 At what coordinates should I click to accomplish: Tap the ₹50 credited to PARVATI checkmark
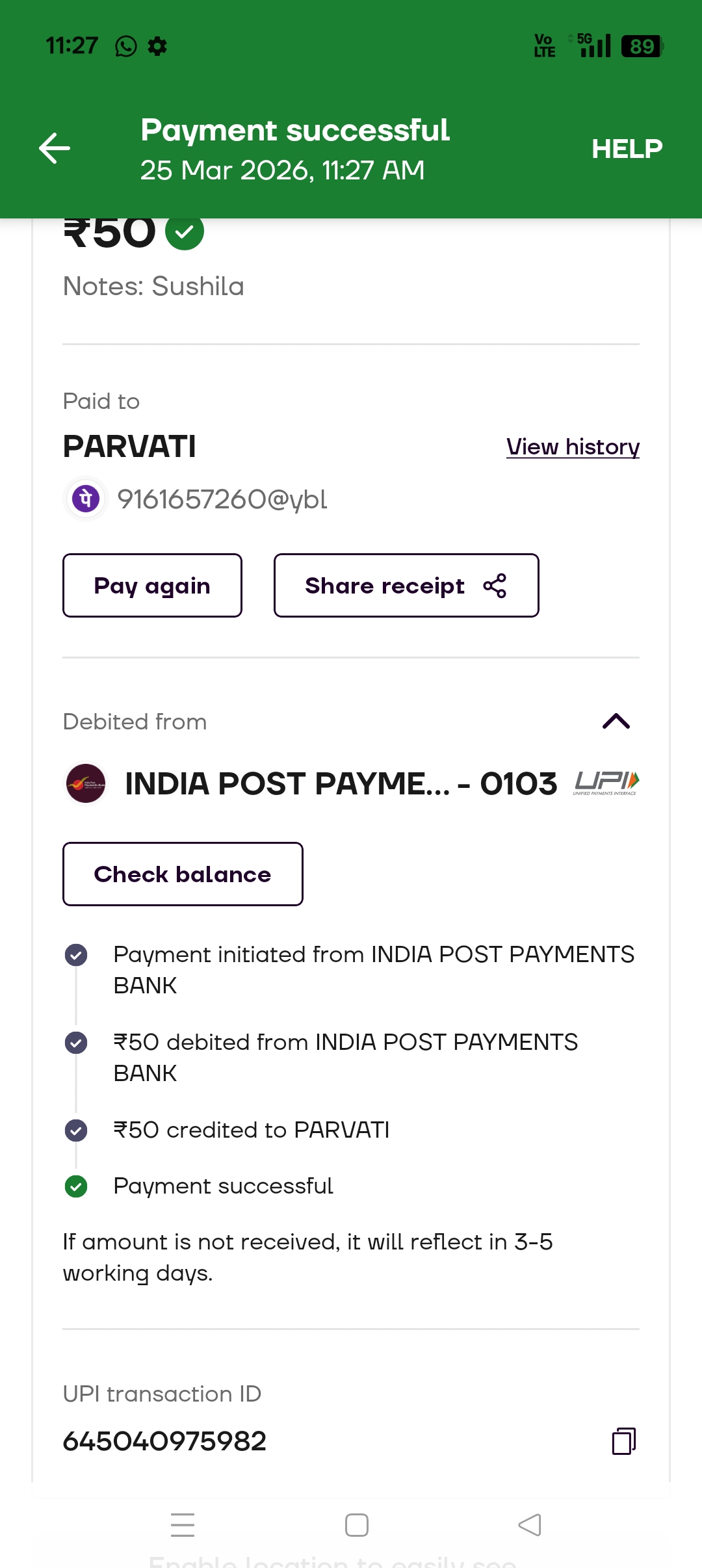(76, 1130)
